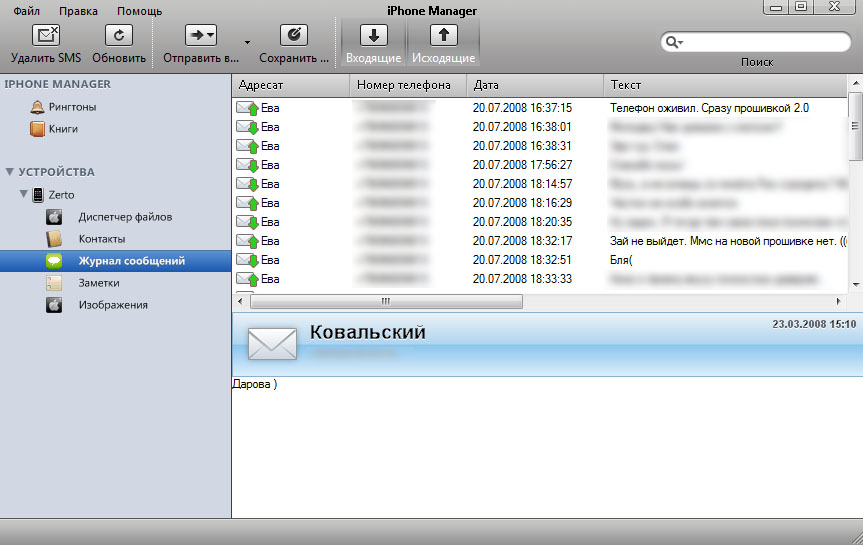Open the Правка menu
Viewport: 863px width, 545px height.
tap(78, 11)
